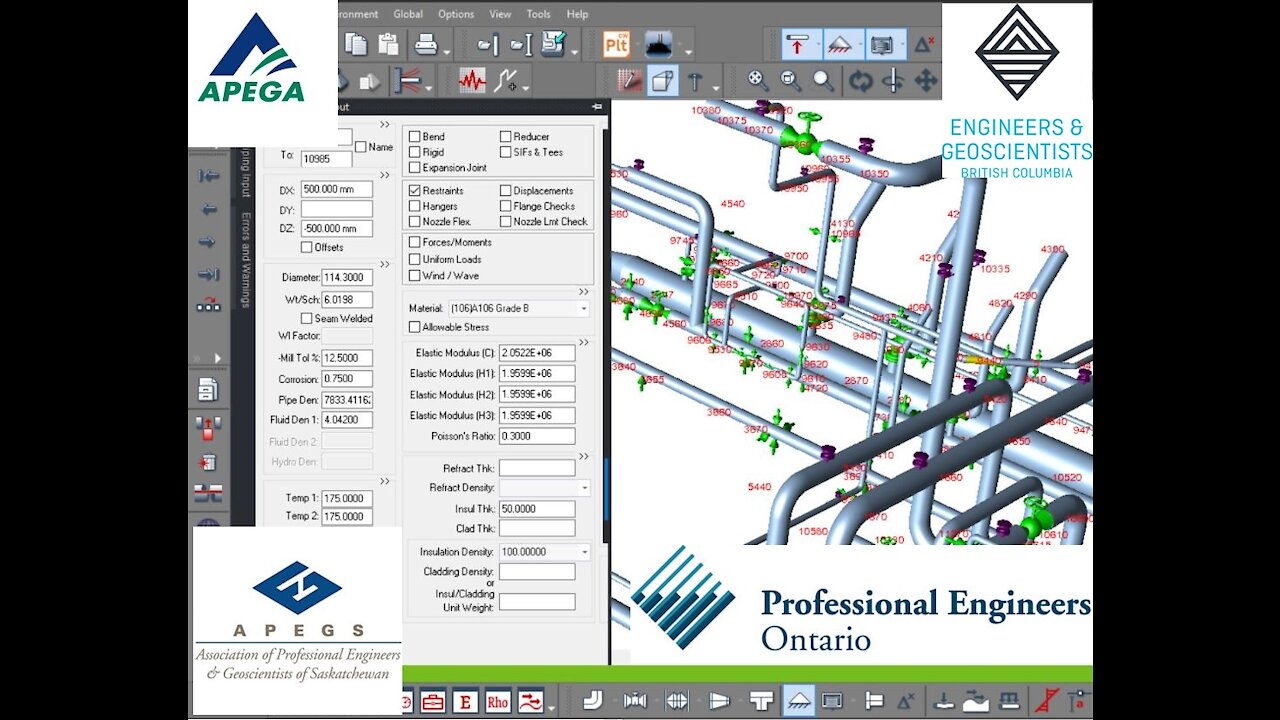Expand the chevron beside the DX field
This screenshot has width=1280, height=720.
(384, 176)
